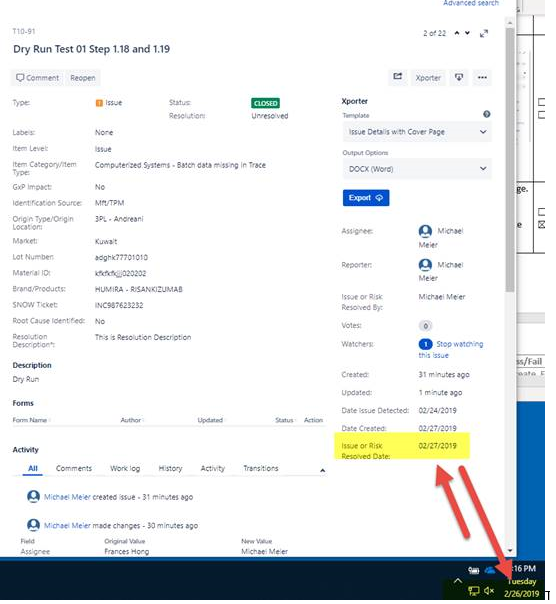Open the taskbar clock showing 2/26/2019

pos(521,581)
